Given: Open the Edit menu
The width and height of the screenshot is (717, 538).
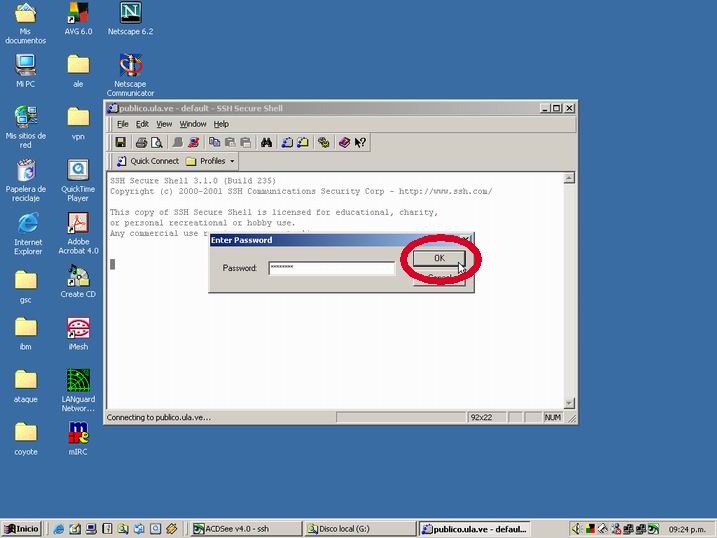Looking at the screenshot, I should point(142,124).
